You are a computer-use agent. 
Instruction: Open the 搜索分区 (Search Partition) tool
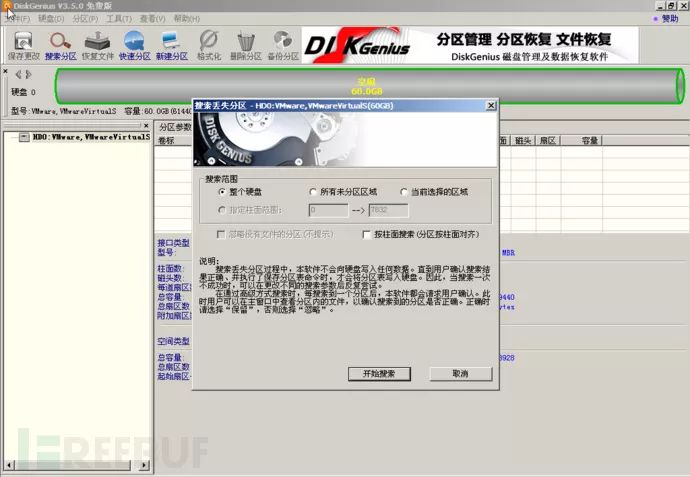click(61, 46)
